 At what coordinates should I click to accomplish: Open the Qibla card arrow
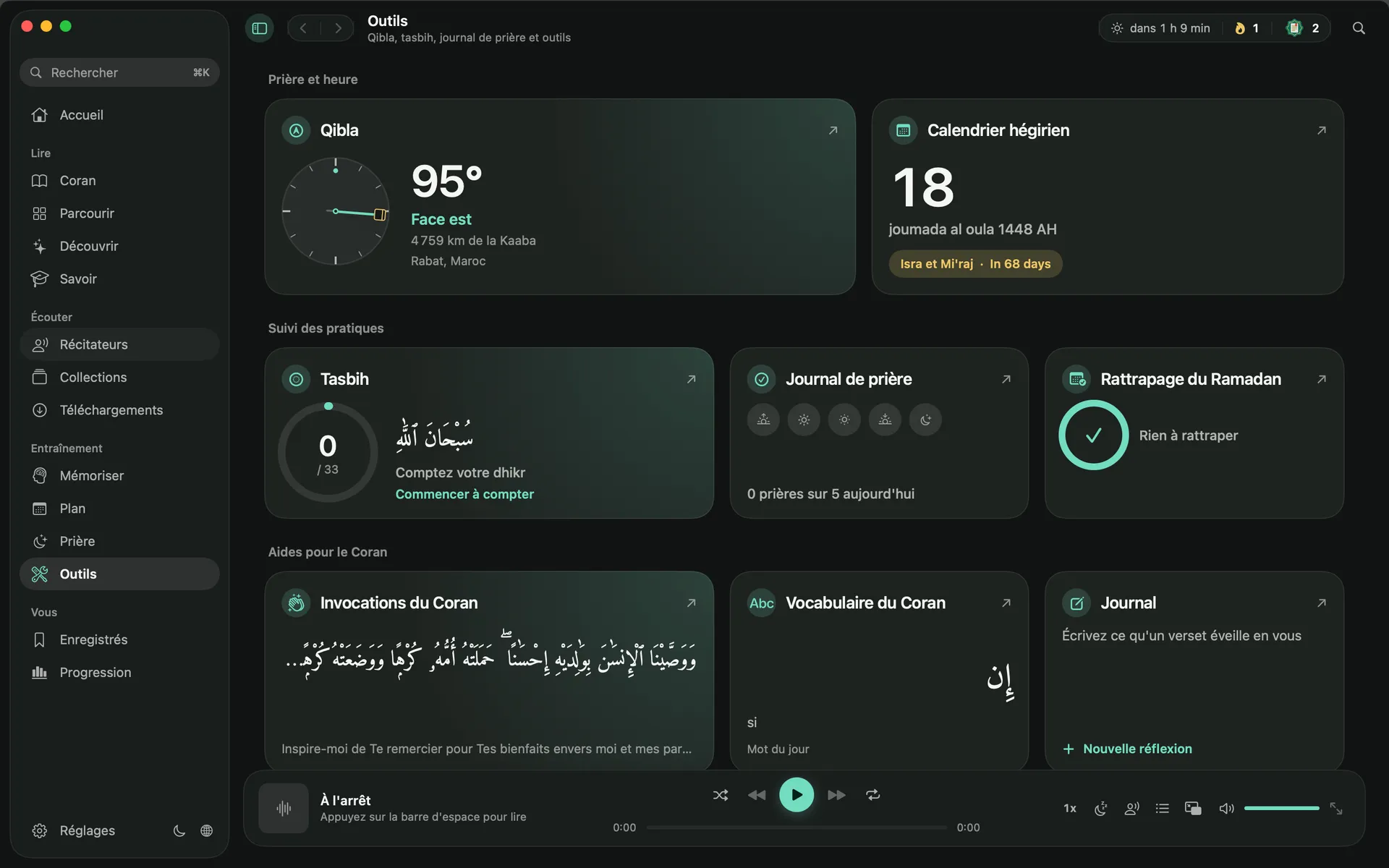click(833, 130)
